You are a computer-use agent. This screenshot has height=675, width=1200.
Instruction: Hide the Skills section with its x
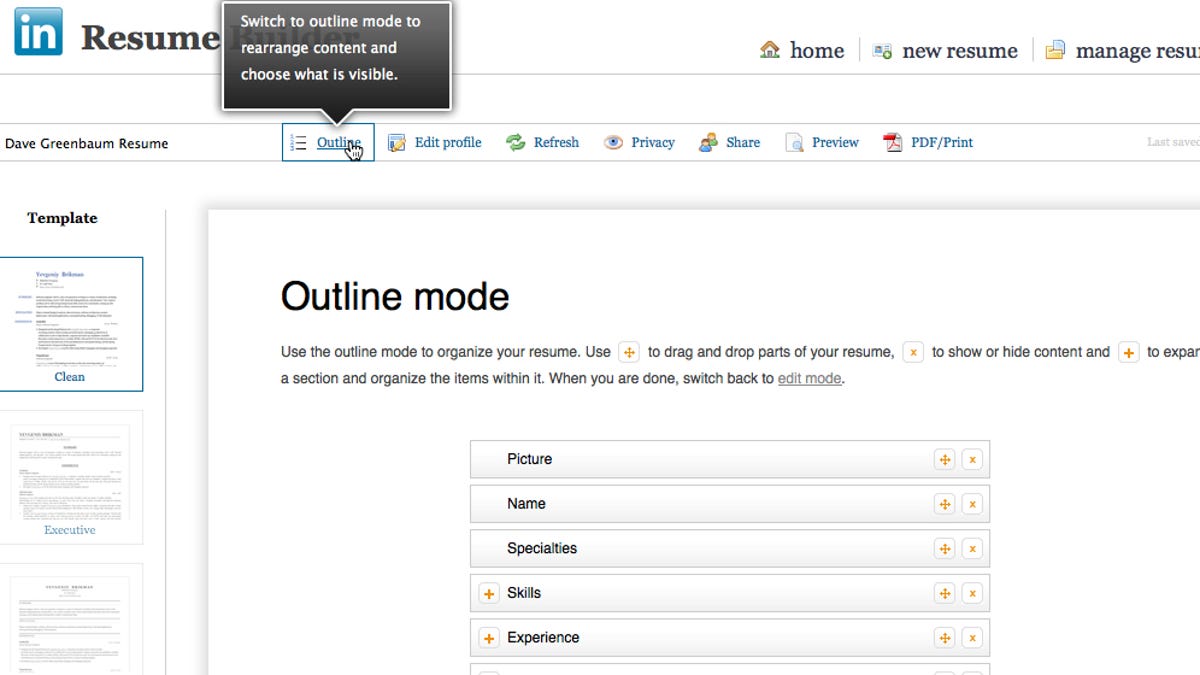click(972, 593)
